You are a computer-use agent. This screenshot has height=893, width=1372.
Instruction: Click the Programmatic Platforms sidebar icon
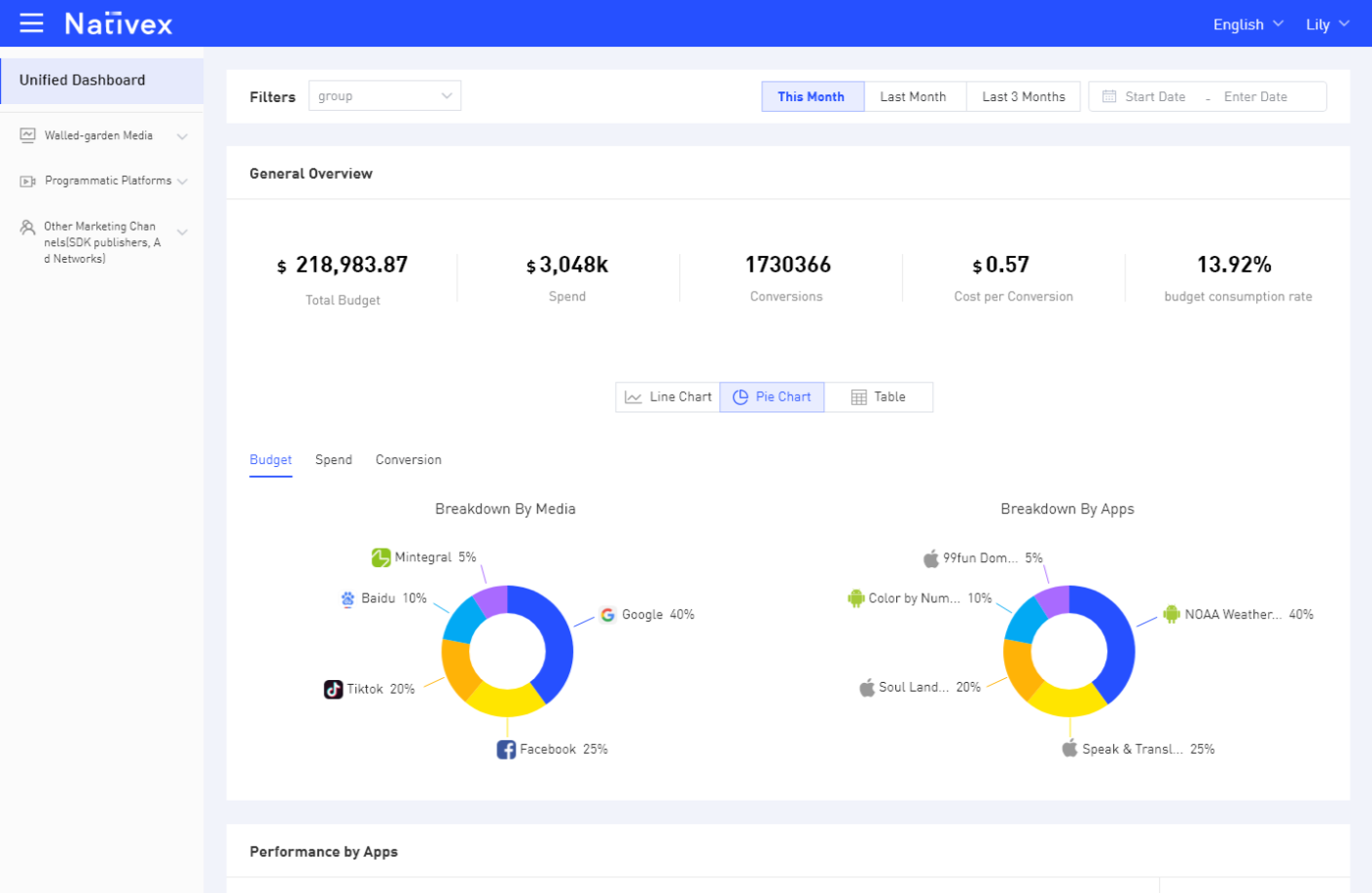[26, 180]
